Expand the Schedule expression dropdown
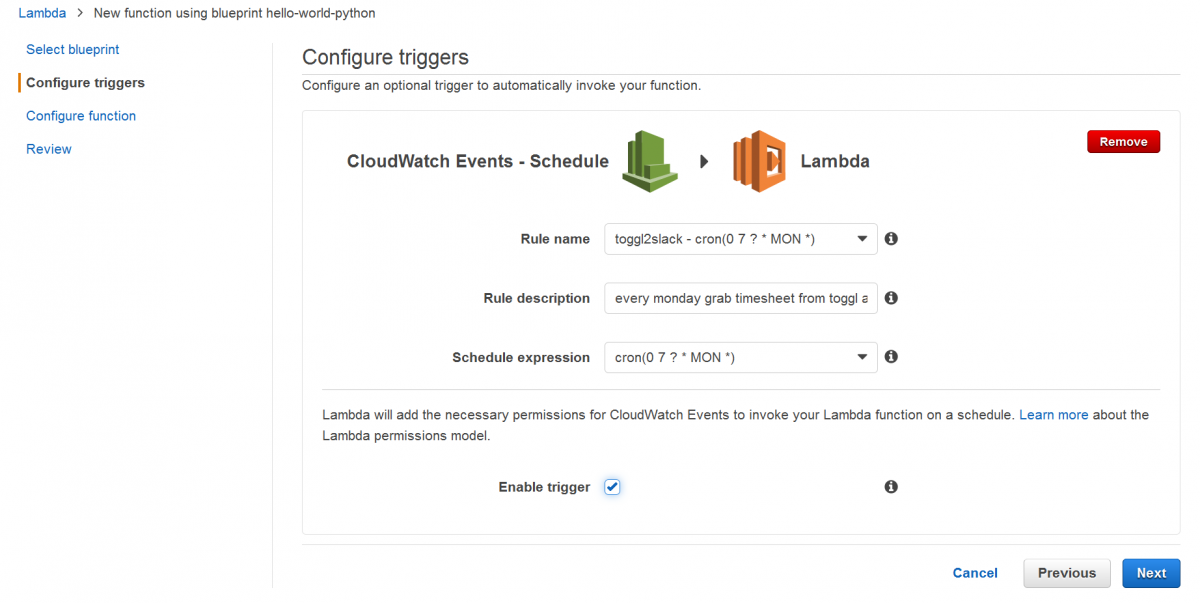This screenshot has height=603, width=1200. click(x=862, y=357)
